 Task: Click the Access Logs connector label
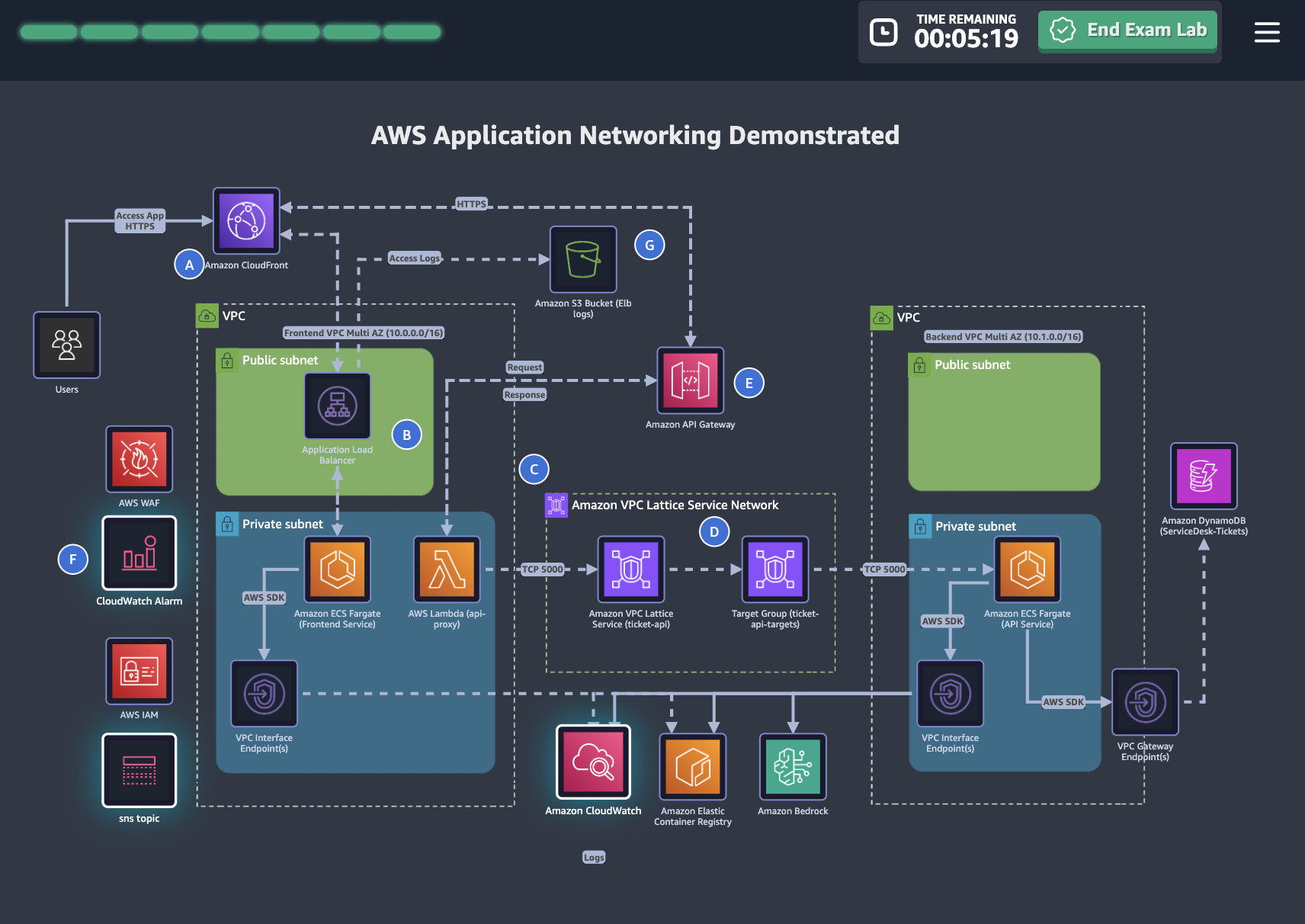tap(415, 258)
